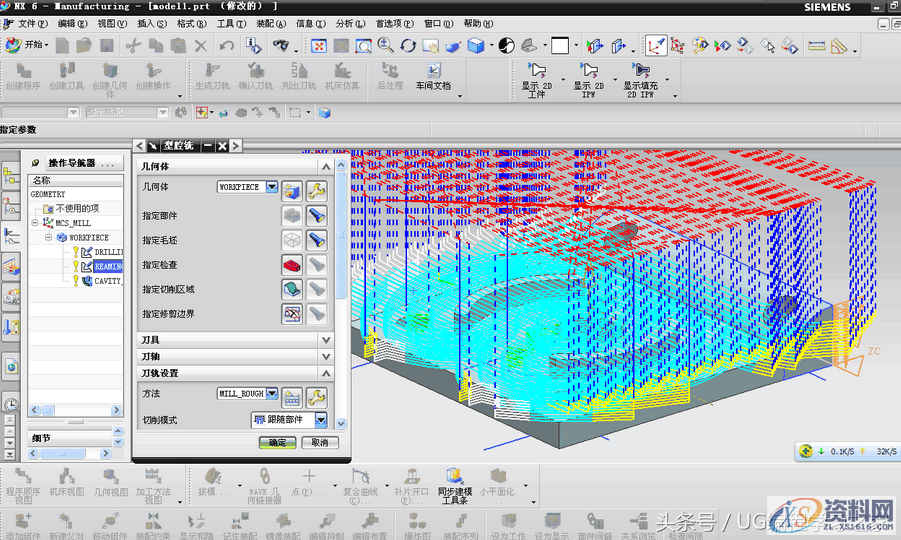Click the Fit view icon in toolbar
This screenshot has height=540, width=901.
(x=319, y=46)
